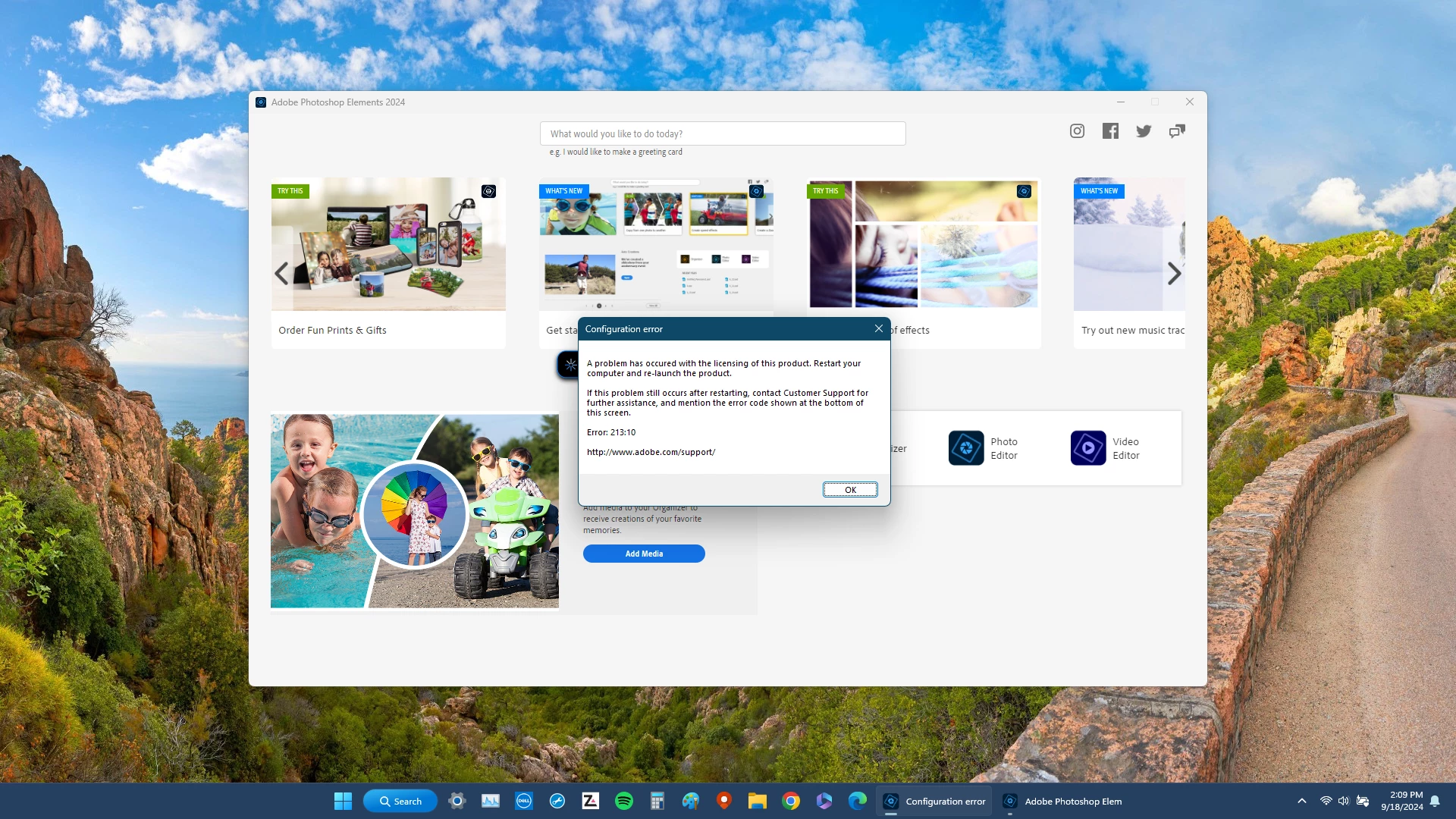Screen dimensions: 1456x819
Task: Open the Instagram social icon
Action: click(x=1077, y=131)
